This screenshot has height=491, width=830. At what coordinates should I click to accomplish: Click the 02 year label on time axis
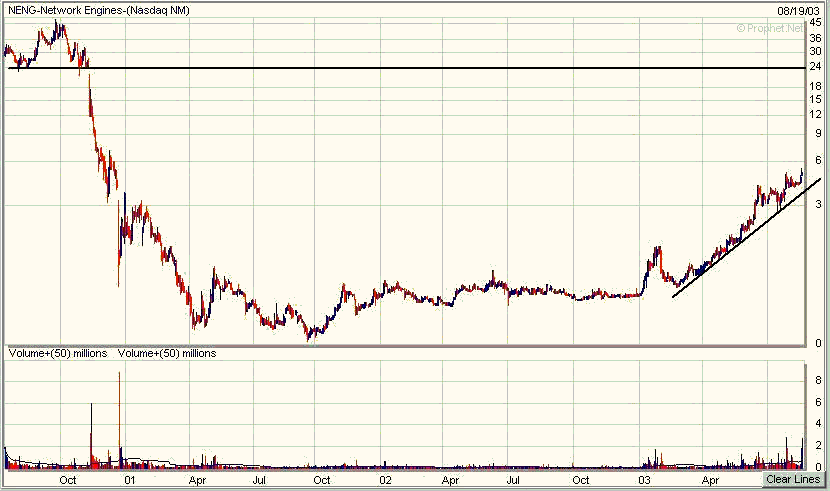point(385,480)
